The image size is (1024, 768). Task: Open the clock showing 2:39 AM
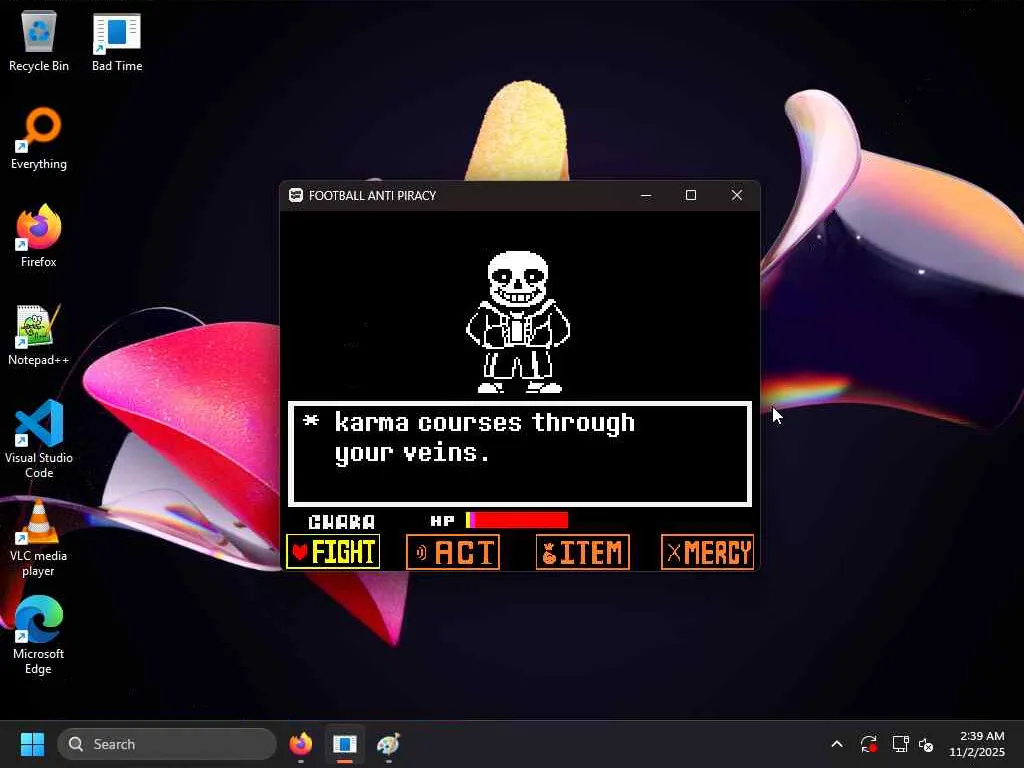[x=978, y=744]
